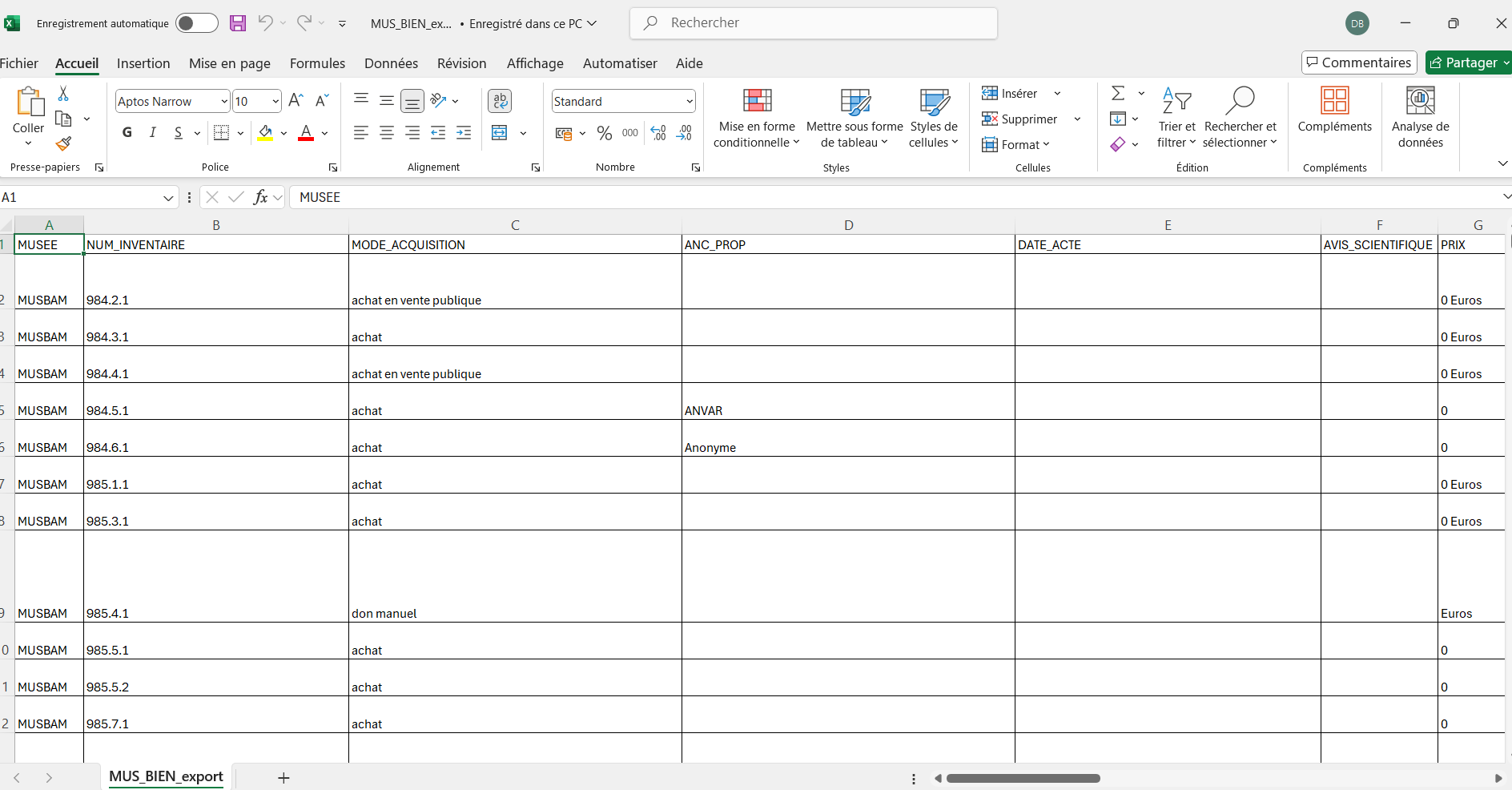Open the Commentaires pane button
The height and width of the screenshot is (790, 1512).
click(1359, 62)
